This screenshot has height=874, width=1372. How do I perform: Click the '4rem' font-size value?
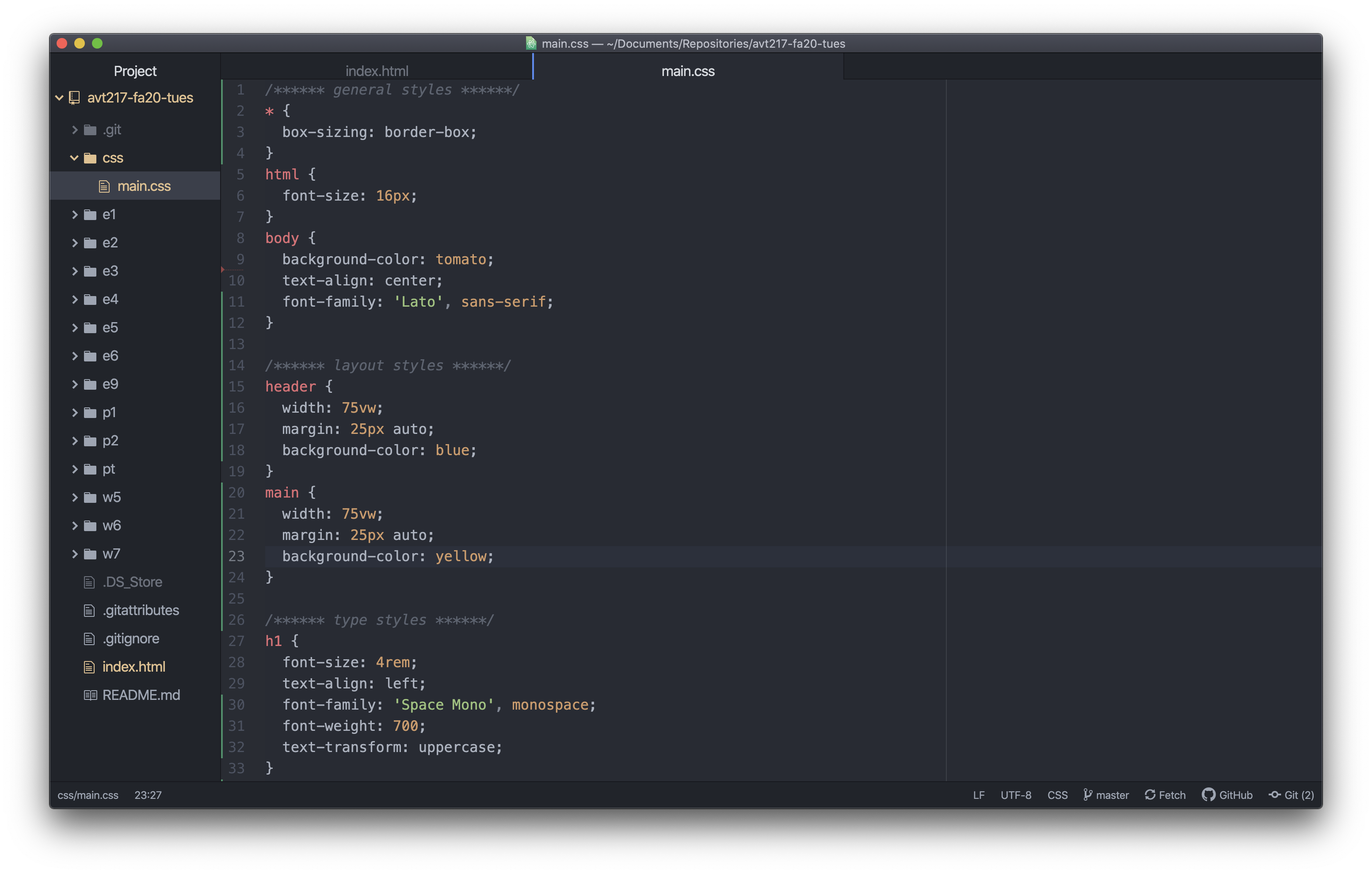pos(393,662)
